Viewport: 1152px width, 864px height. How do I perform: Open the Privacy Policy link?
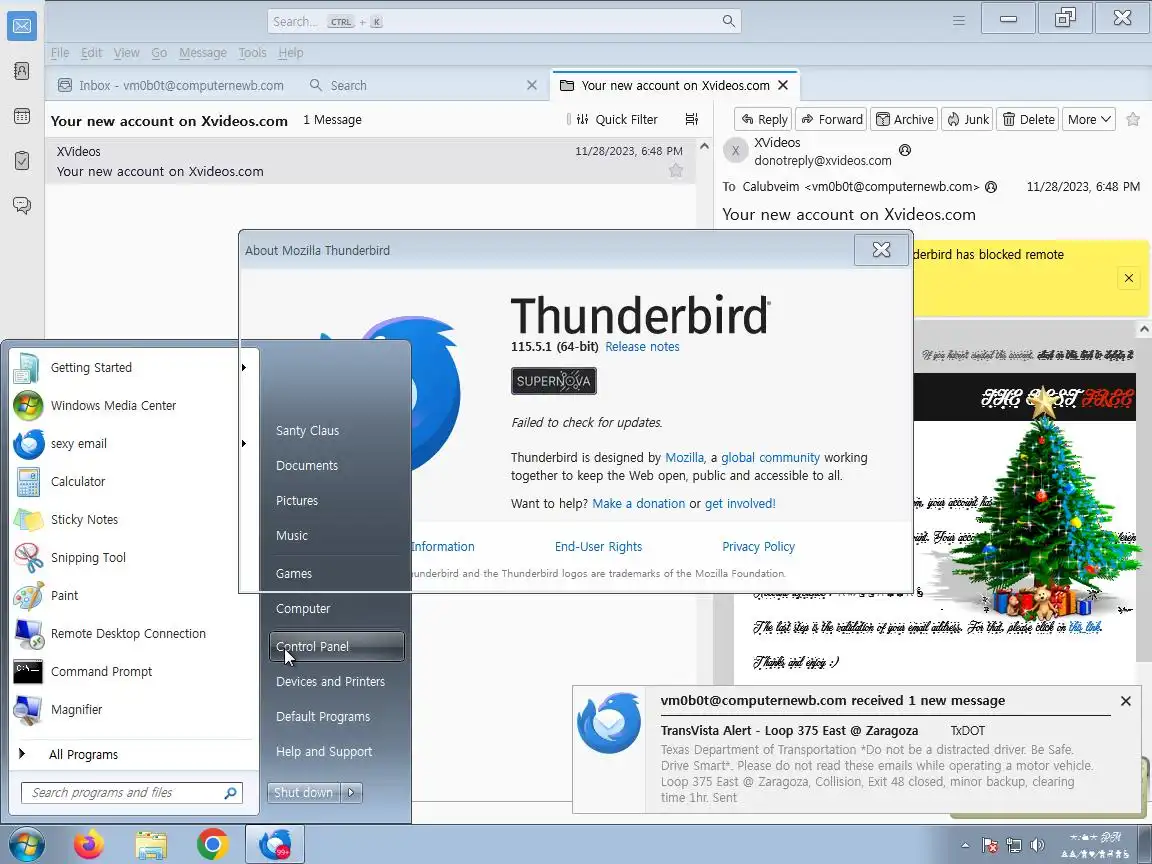(x=758, y=547)
